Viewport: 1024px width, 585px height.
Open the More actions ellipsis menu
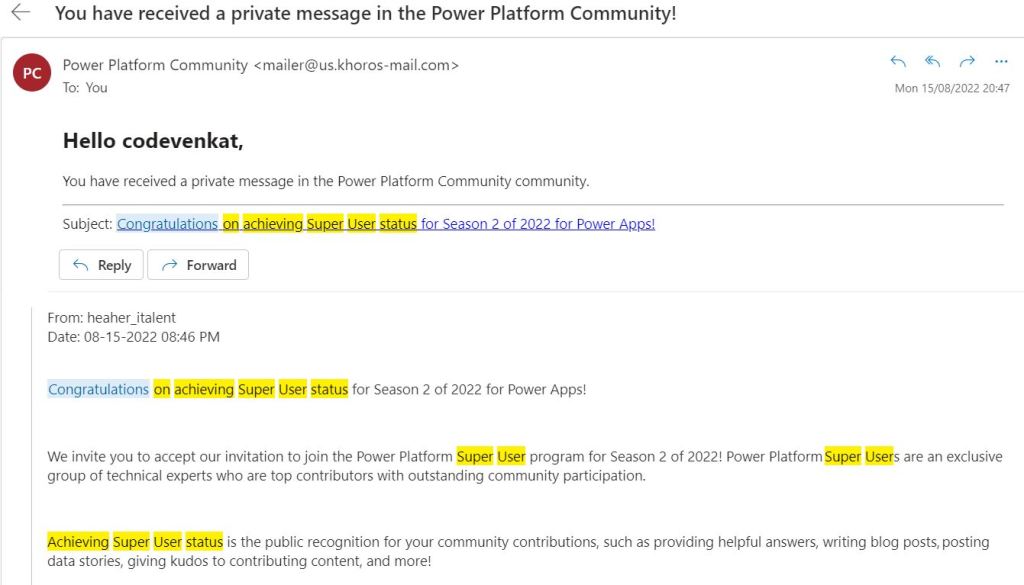click(1002, 62)
